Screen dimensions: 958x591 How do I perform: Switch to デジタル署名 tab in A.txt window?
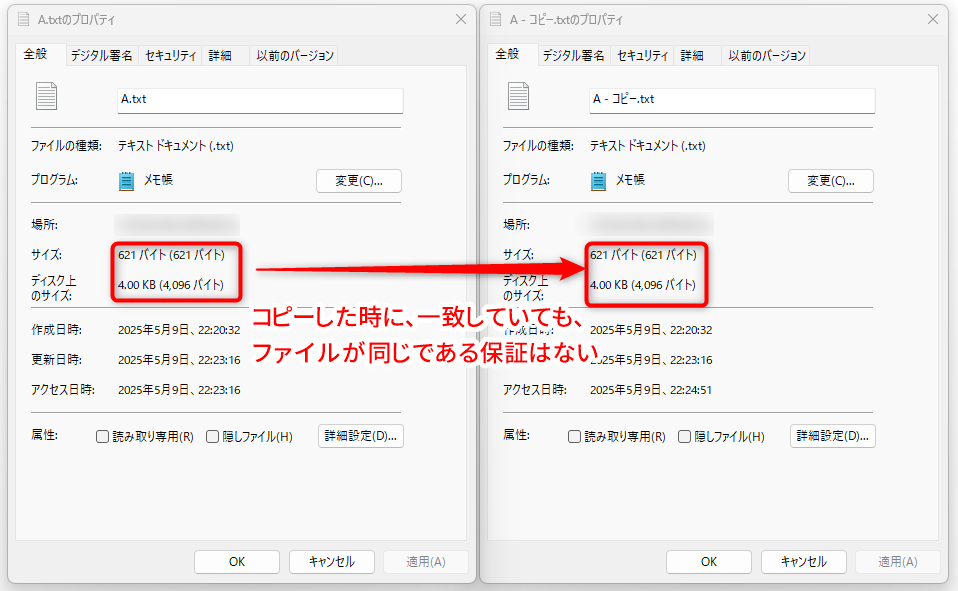tap(101, 56)
